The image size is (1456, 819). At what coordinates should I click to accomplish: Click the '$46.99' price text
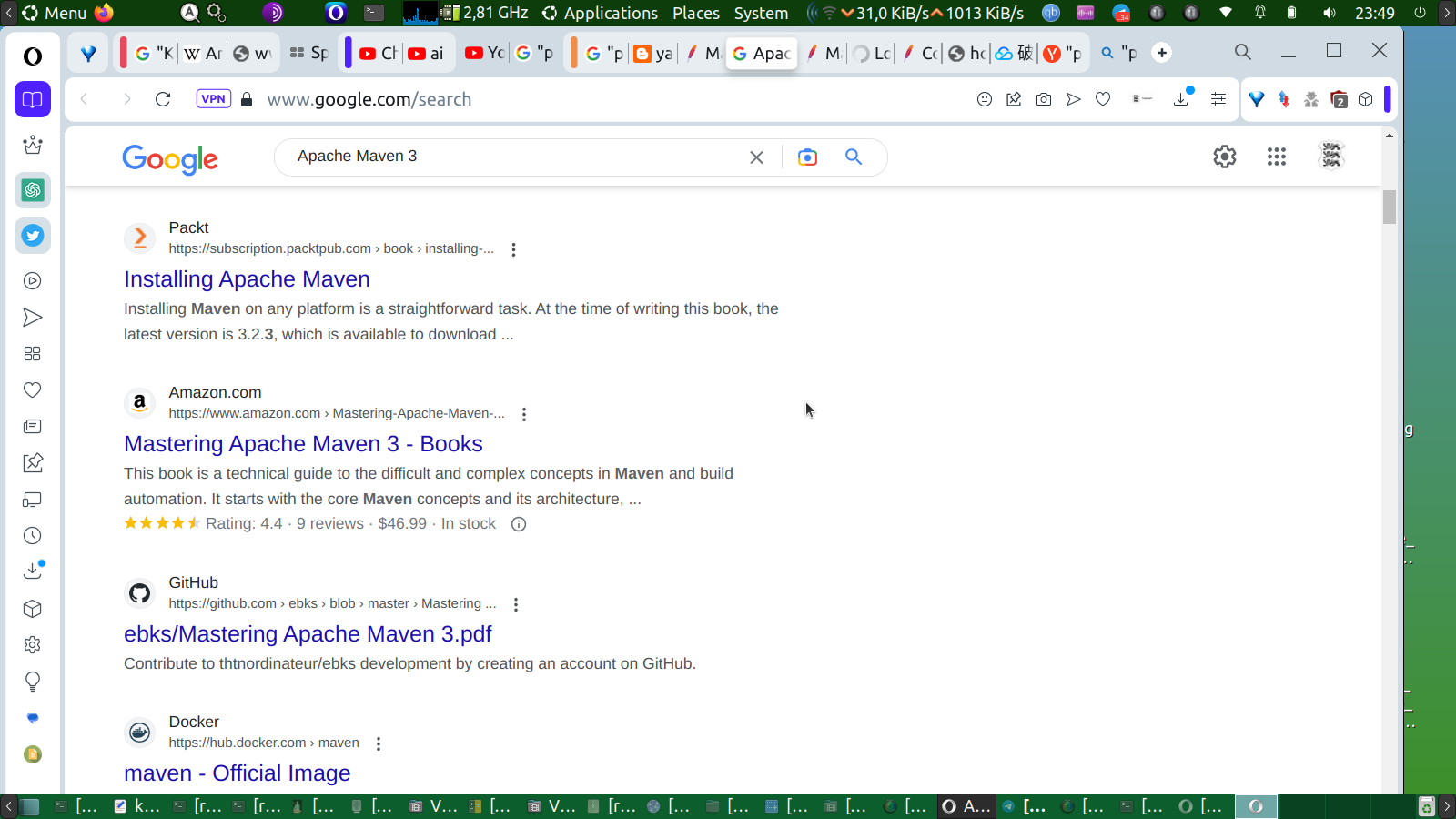402,524
